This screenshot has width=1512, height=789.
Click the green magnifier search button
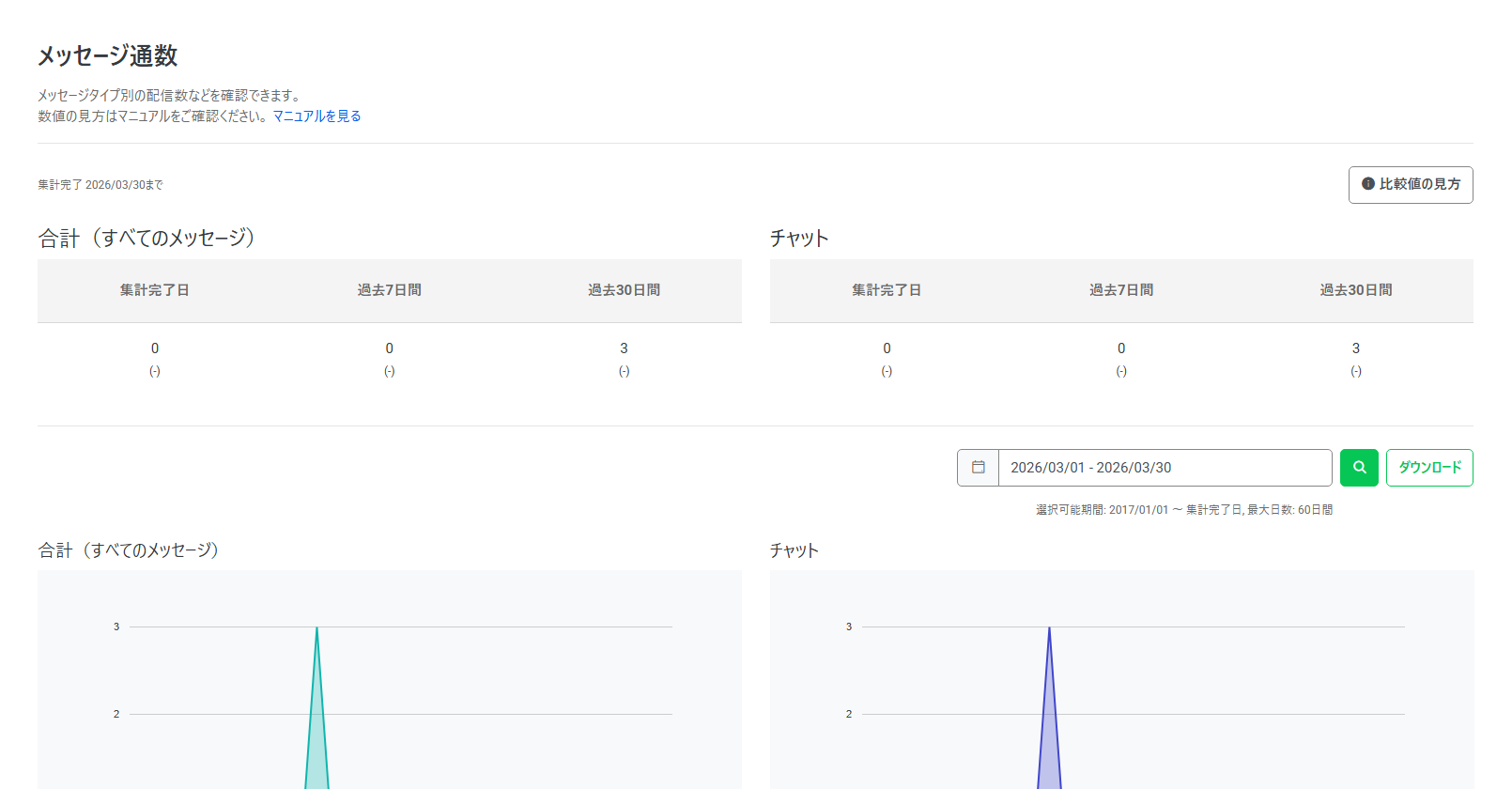tap(1359, 468)
